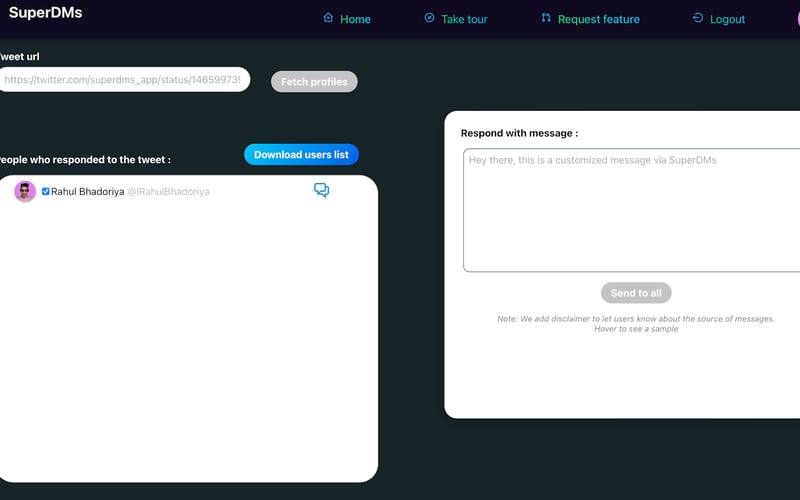Screen dimensions: 800x500
Task: Click 'people who responded to the tweet' heading
Action: click(x=85, y=160)
